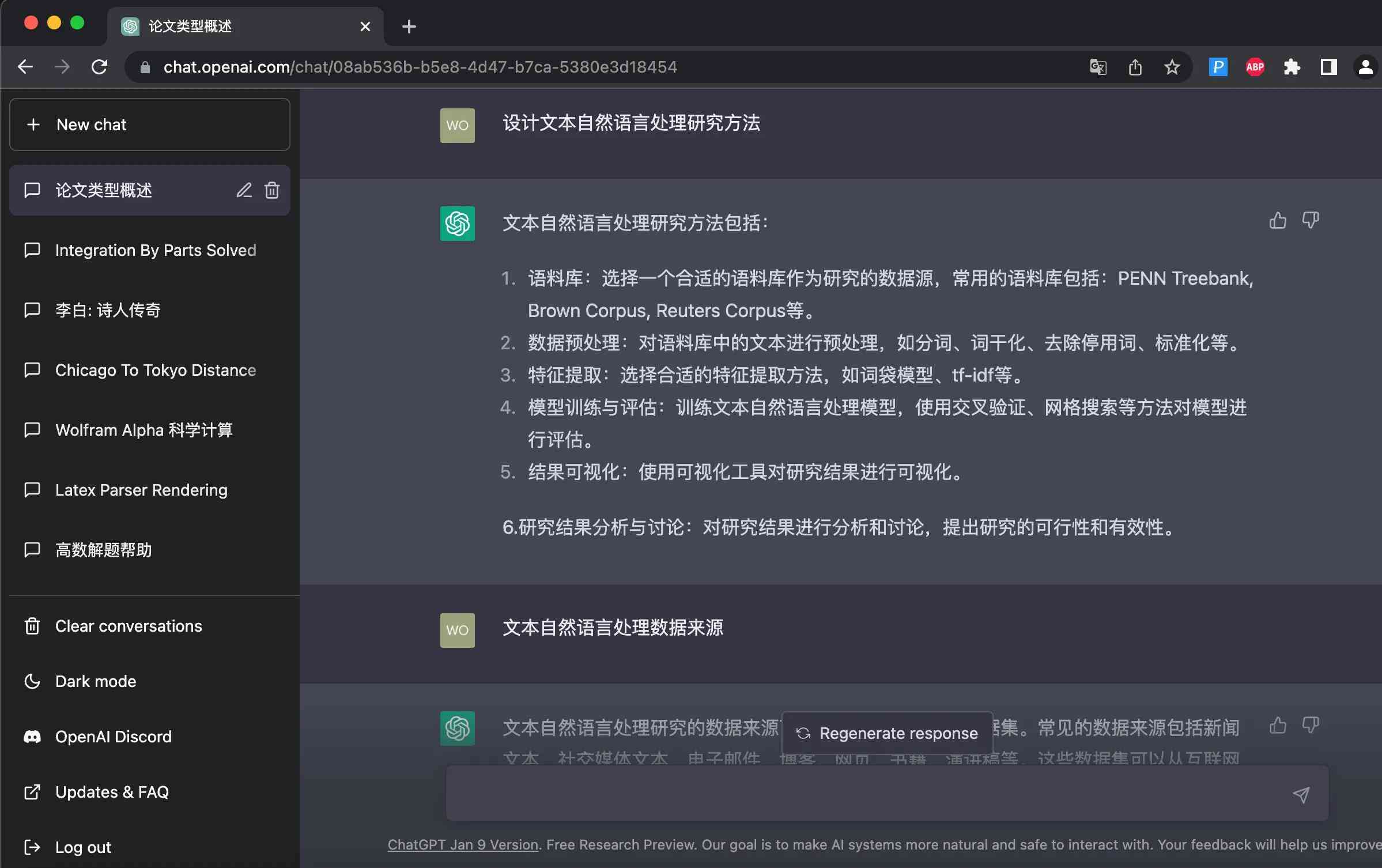Start a New chat
This screenshot has height=868, width=1382.
pyautogui.click(x=150, y=124)
